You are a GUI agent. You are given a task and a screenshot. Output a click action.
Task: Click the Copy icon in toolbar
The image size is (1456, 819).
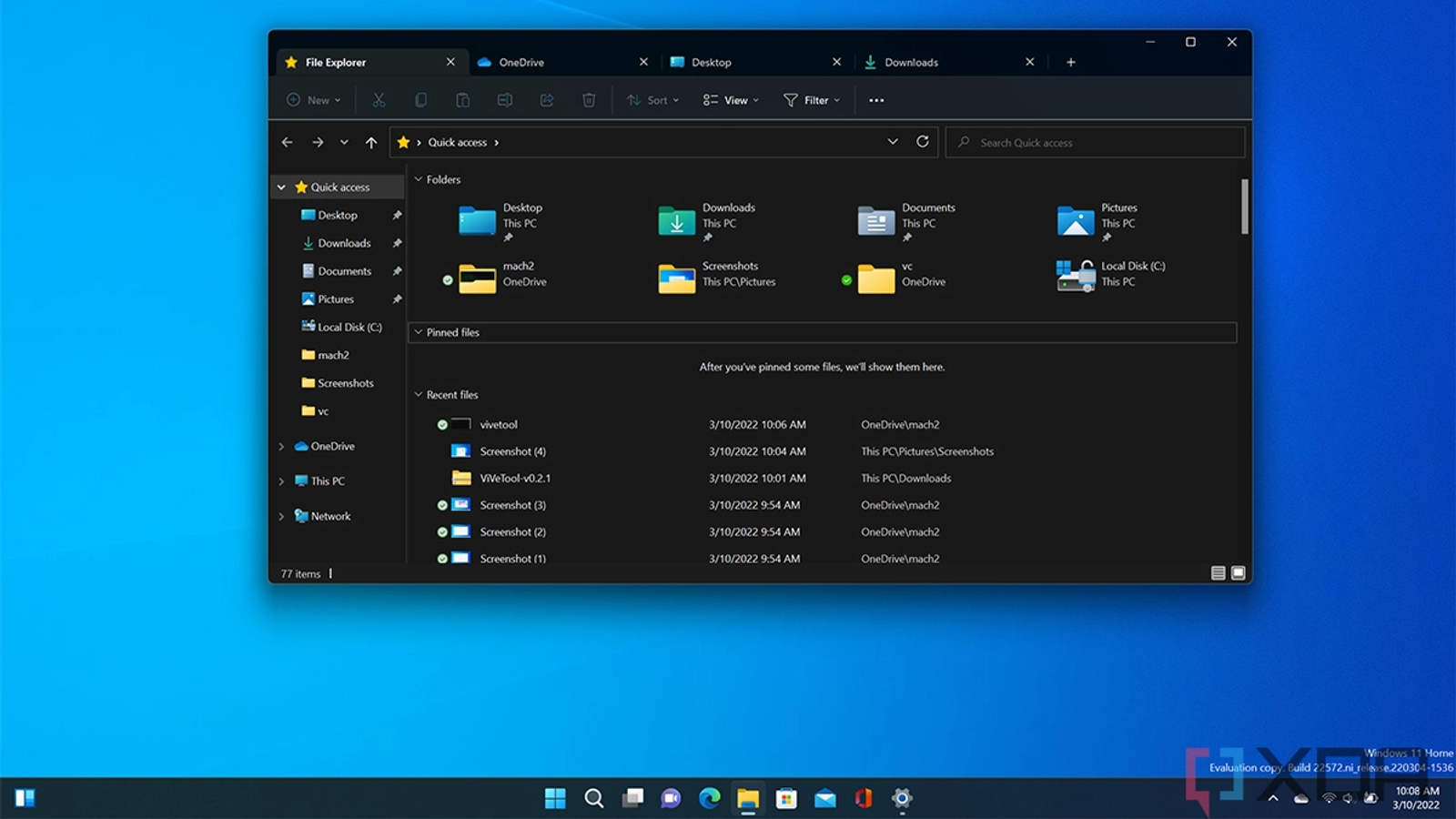click(420, 100)
